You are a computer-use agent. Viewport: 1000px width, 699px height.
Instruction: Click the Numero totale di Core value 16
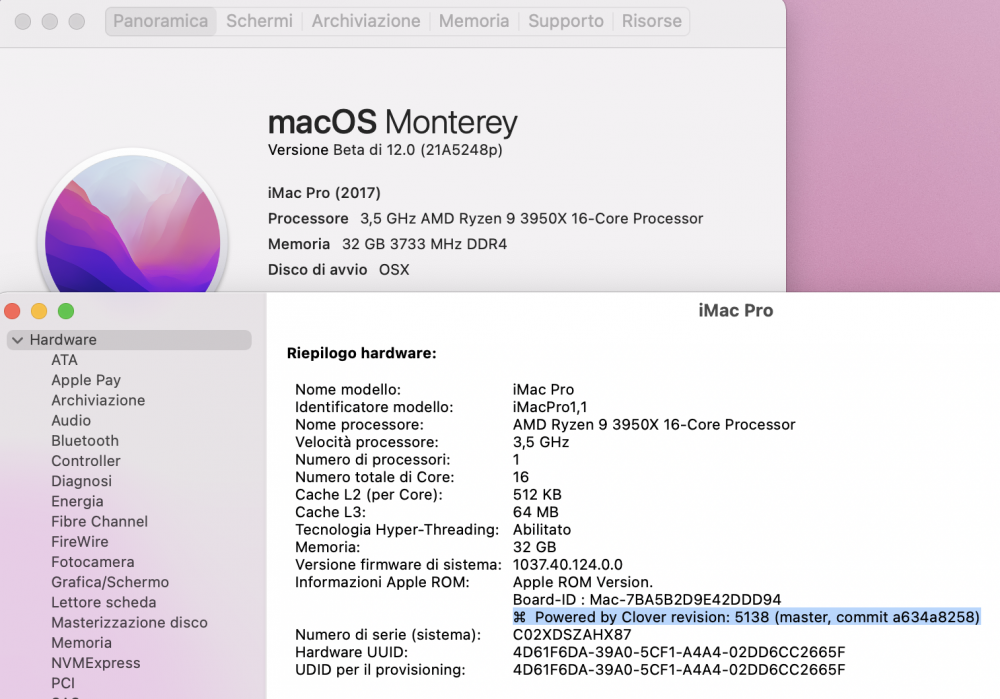[x=521, y=478]
